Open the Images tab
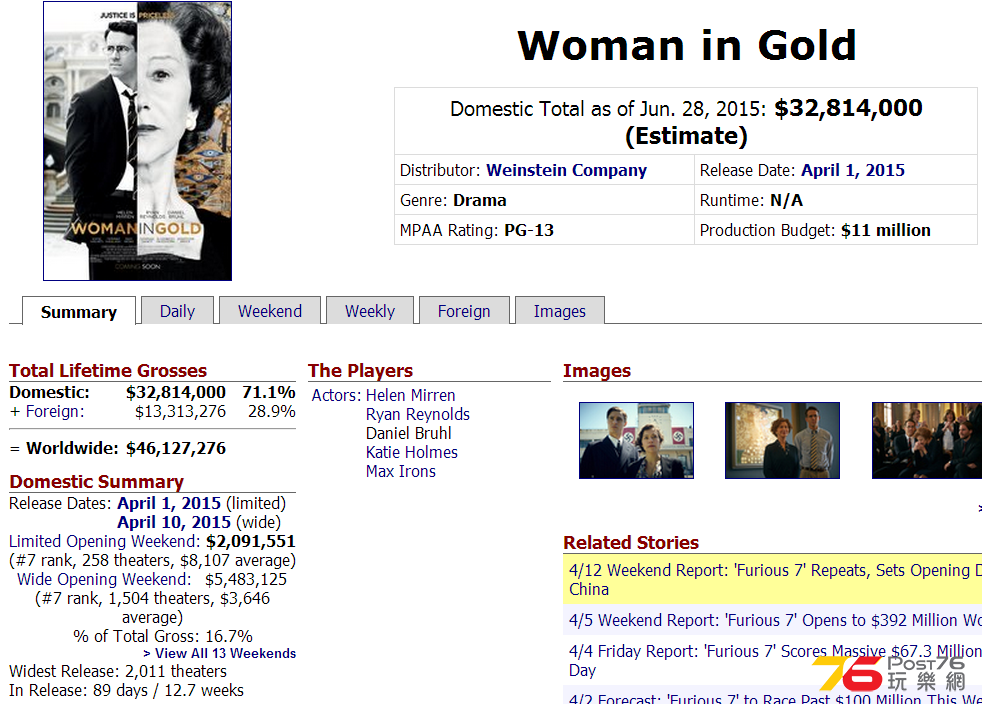 pyautogui.click(x=560, y=311)
